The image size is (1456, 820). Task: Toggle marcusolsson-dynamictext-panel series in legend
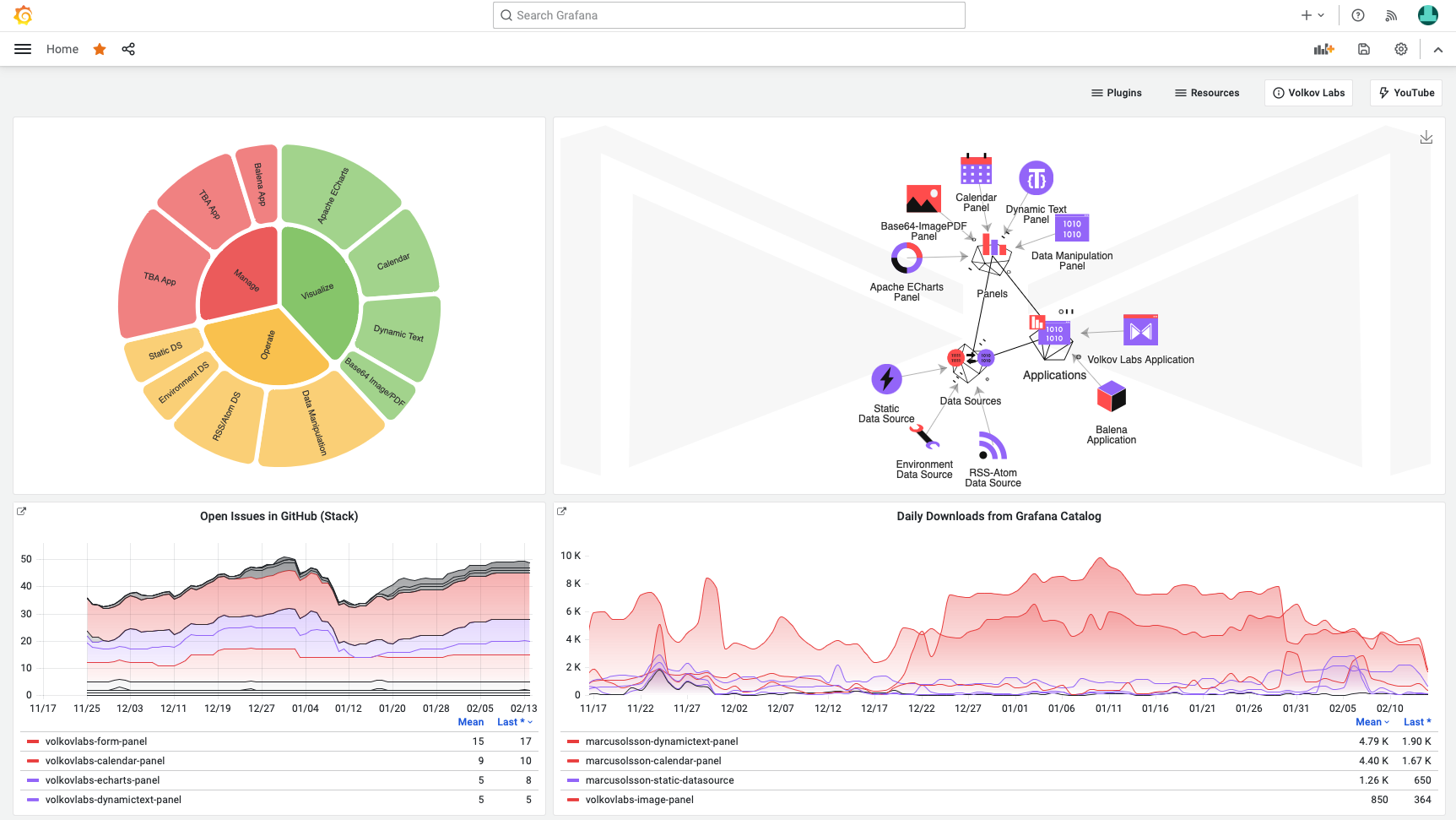coord(662,741)
